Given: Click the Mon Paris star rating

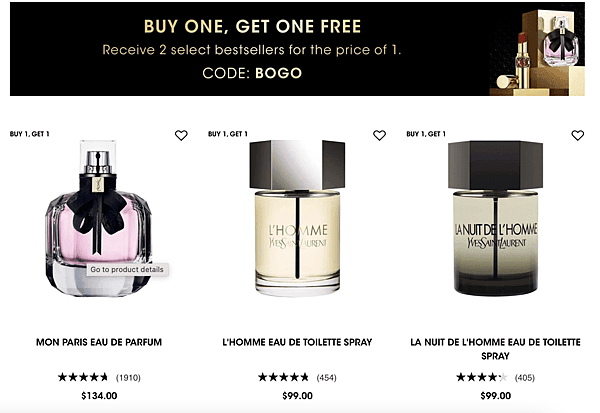Looking at the screenshot, I should click(83, 377).
